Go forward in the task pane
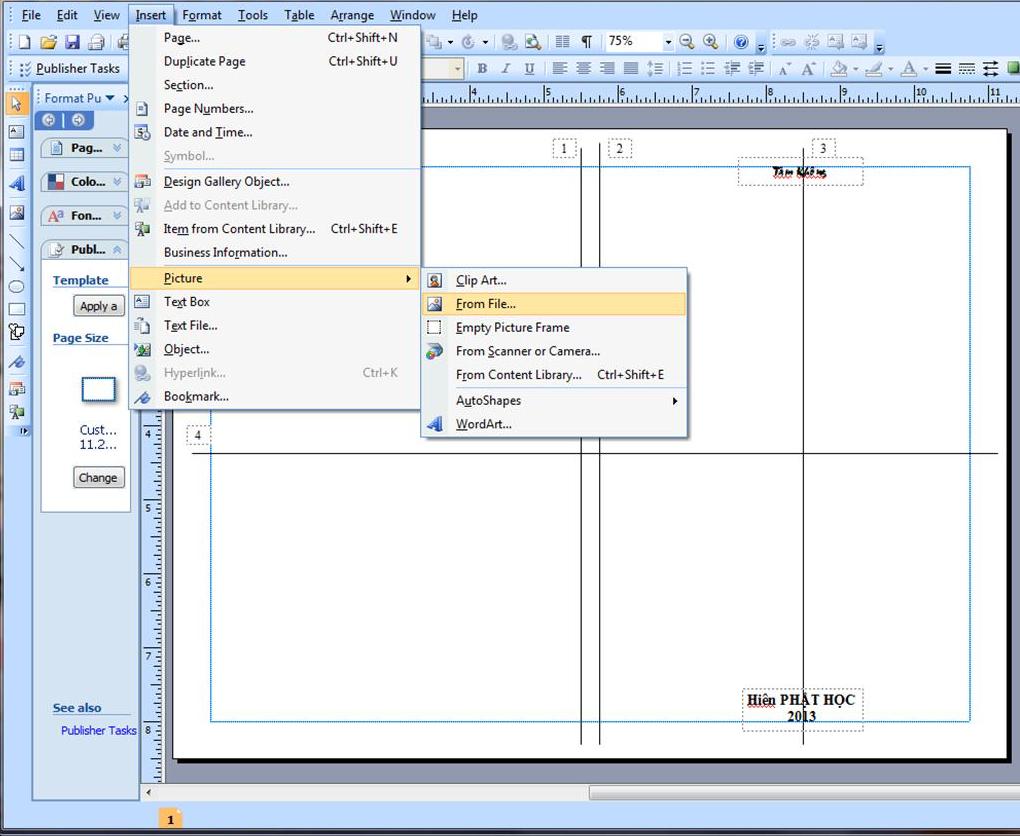The width and height of the screenshot is (1020, 836). tap(78, 120)
